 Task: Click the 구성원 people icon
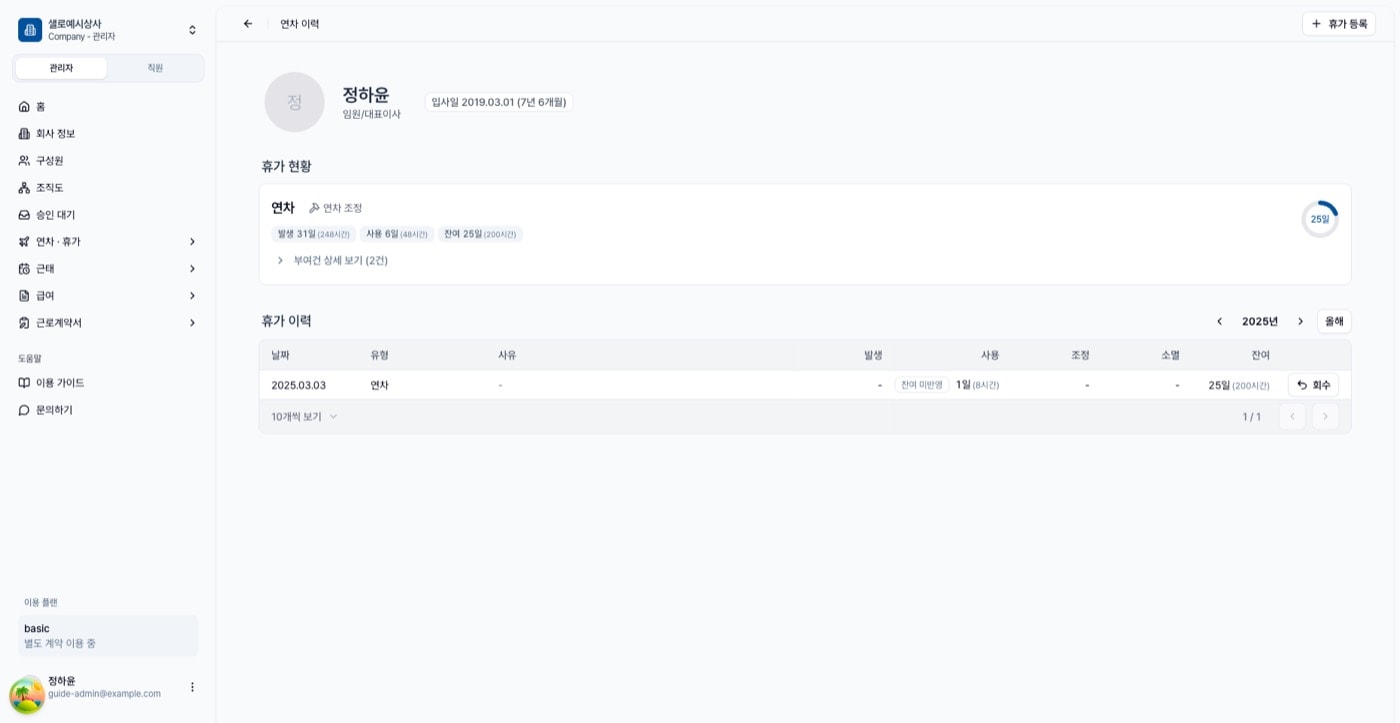[x=24, y=160]
